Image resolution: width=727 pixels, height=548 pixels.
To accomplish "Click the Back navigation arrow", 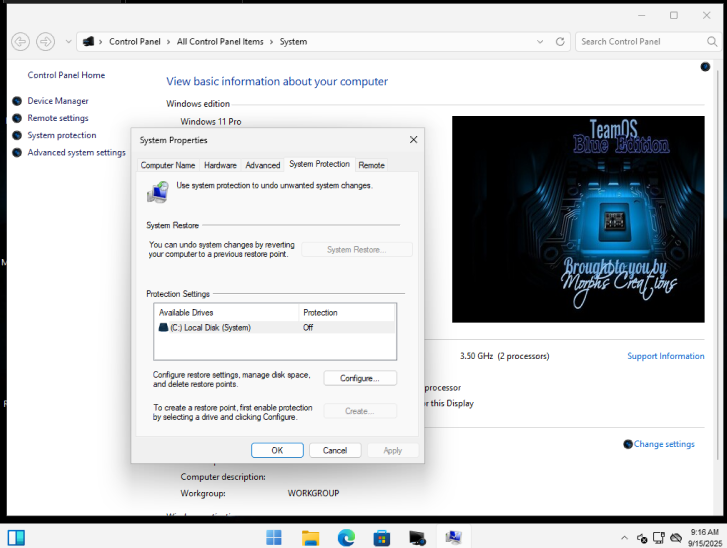I will 20,42.
